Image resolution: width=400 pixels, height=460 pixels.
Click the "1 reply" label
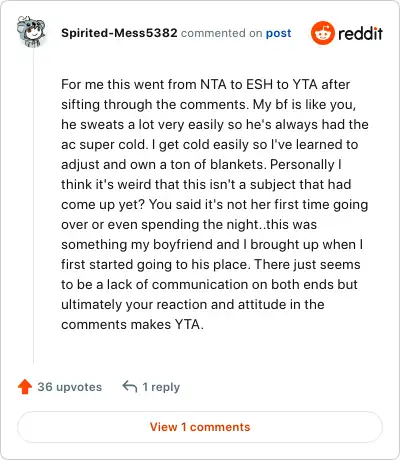(161, 387)
